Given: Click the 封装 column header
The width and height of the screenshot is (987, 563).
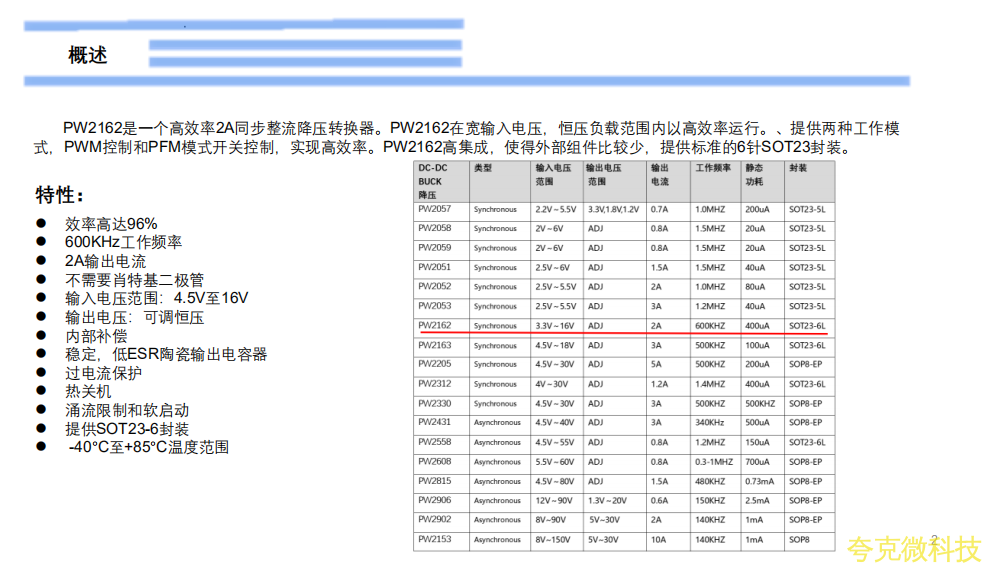Looking at the screenshot, I should [797, 168].
